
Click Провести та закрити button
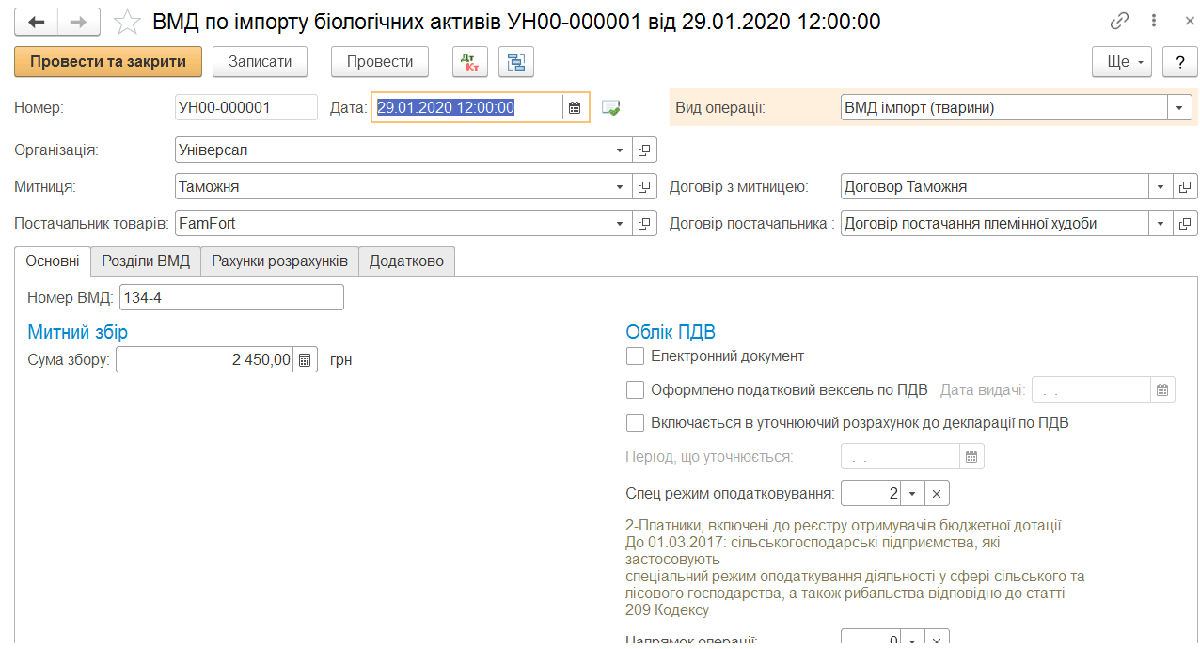[x=108, y=62]
